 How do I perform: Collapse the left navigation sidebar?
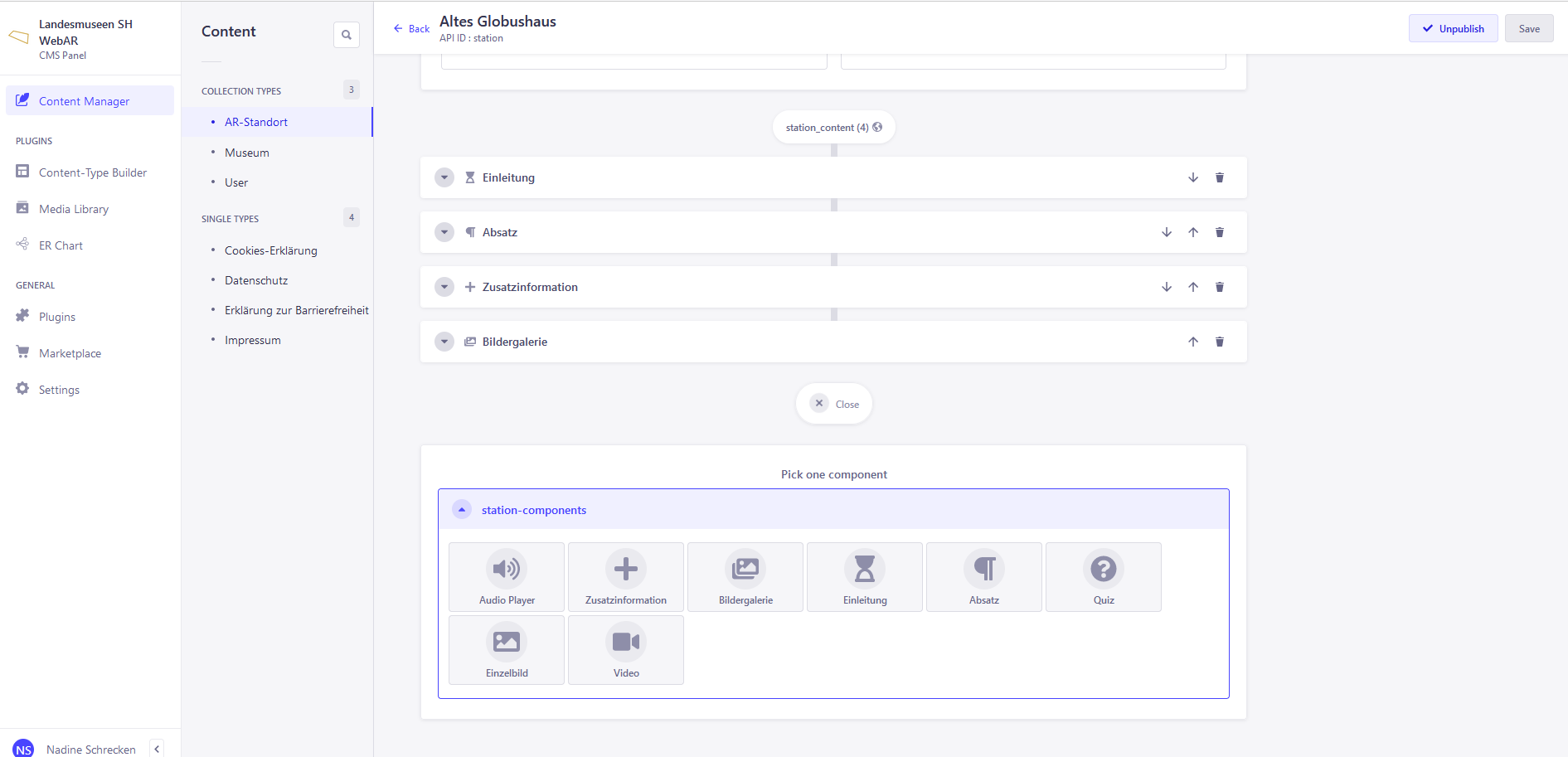click(x=157, y=749)
